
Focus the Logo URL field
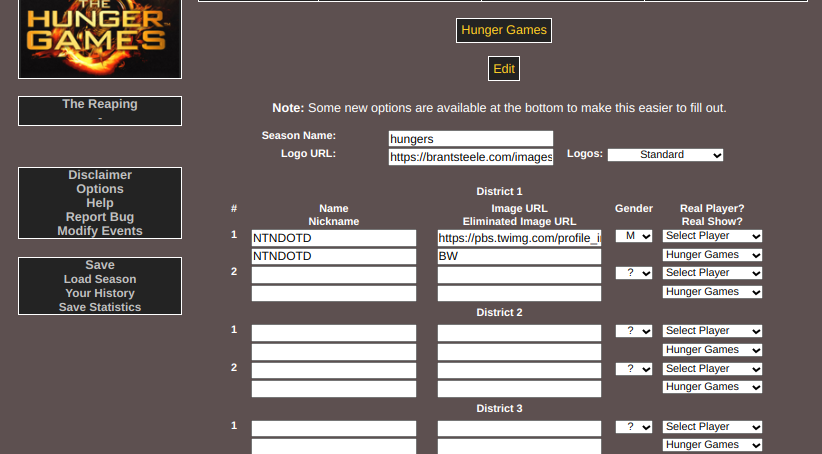point(471,157)
